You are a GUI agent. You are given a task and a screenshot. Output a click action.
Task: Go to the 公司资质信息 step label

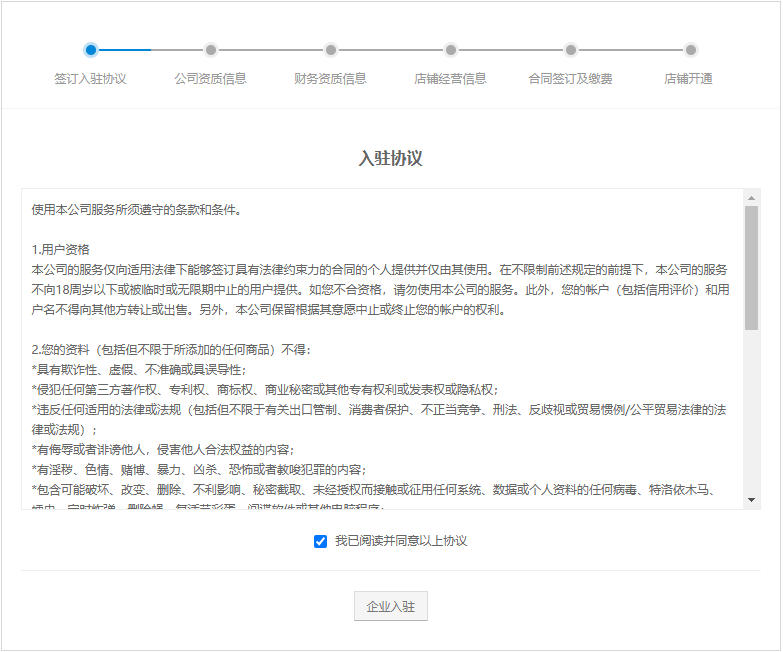pos(211,79)
